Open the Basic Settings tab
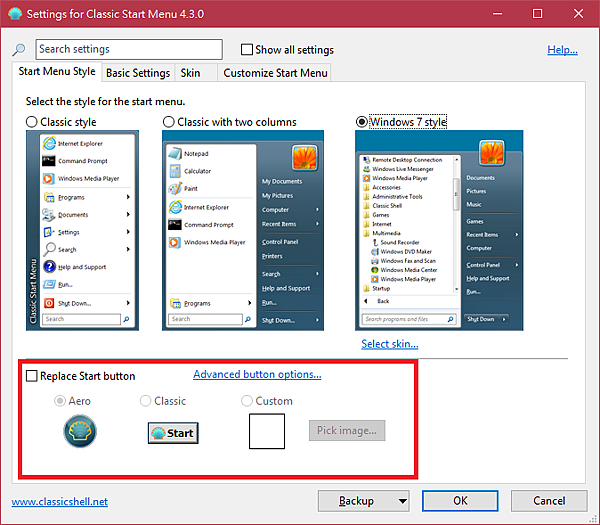The width and height of the screenshot is (600, 525). [138, 73]
